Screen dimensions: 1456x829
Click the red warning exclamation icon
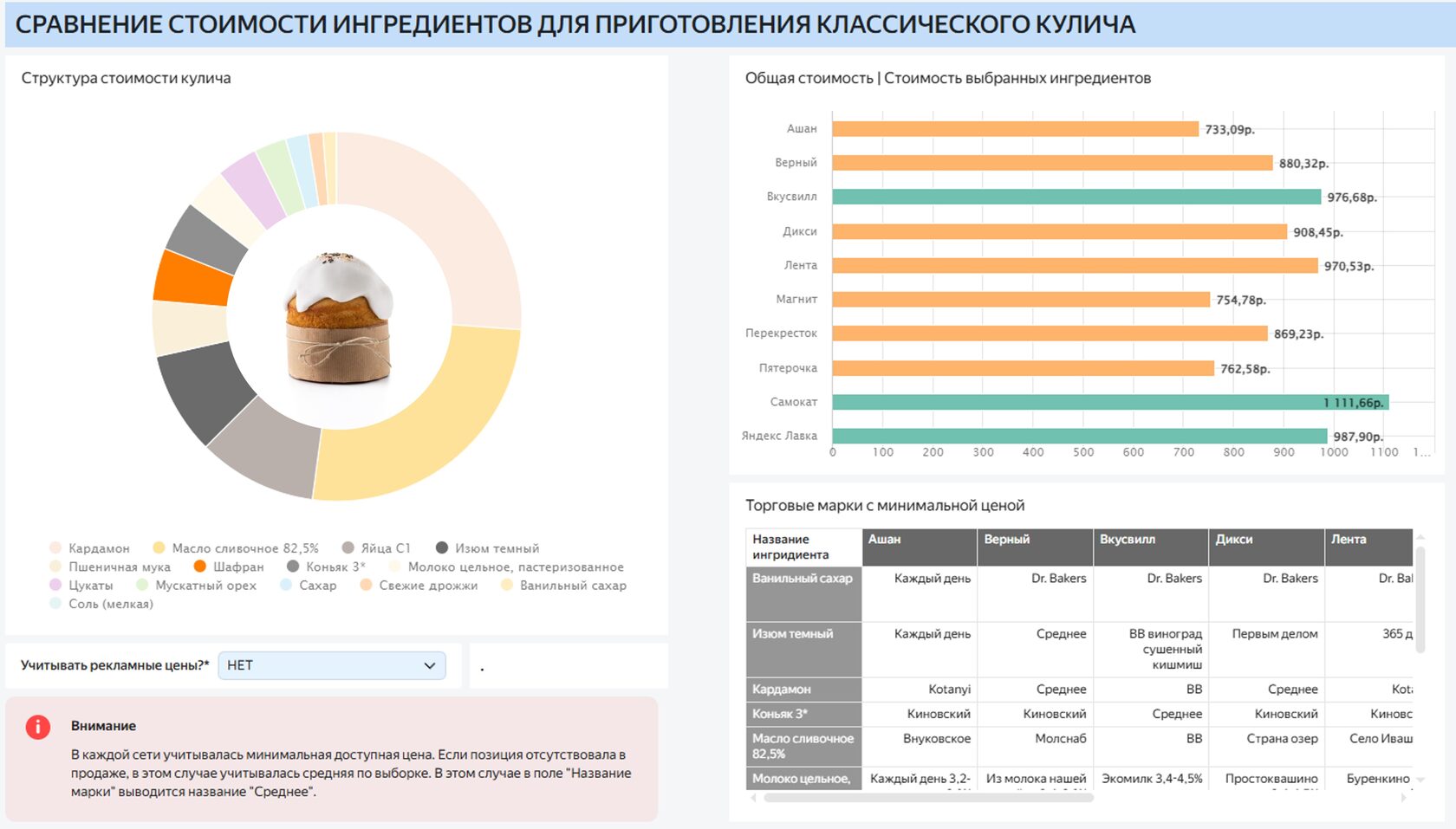pos(38,727)
